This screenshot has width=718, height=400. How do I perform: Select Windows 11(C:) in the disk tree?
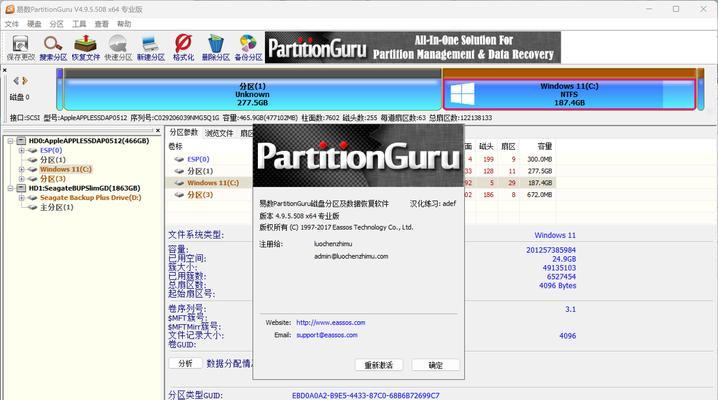pyautogui.click(x=66, y=169)
